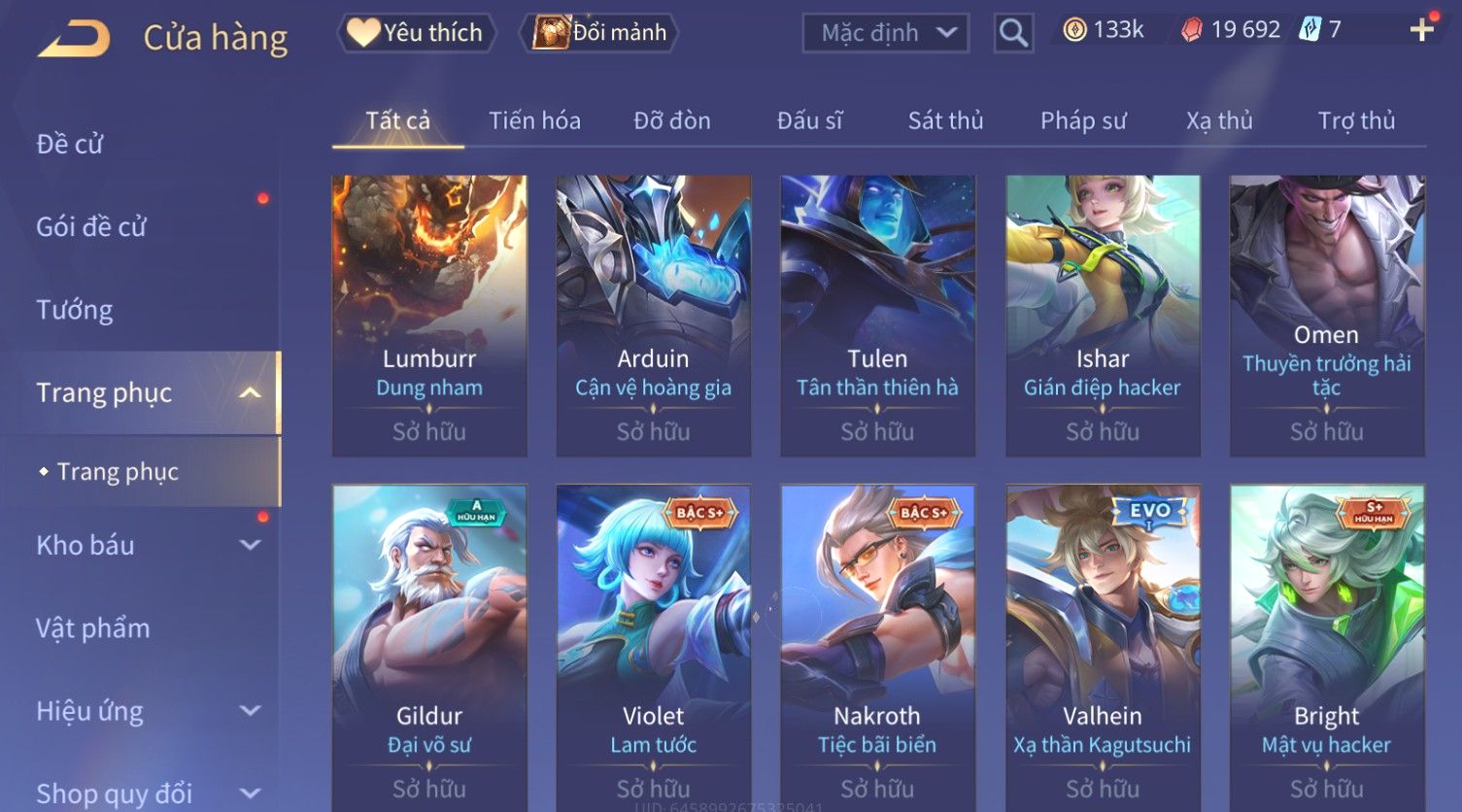Switch to the Tiến hóa tab
1462x812 pixels.
[534, 120]
